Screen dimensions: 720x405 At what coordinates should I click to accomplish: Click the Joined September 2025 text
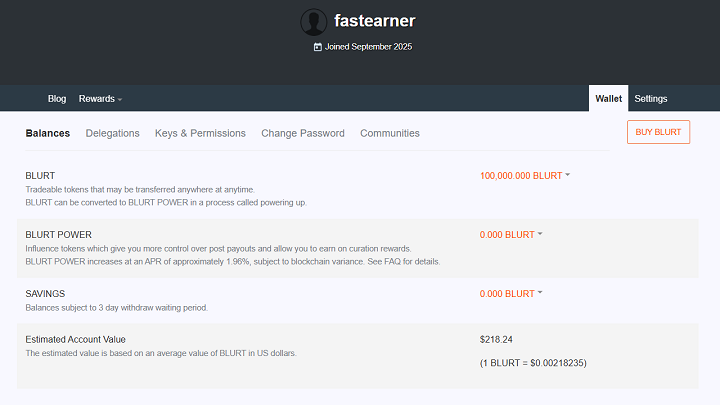pyautogui.click(x=368, y=47)
